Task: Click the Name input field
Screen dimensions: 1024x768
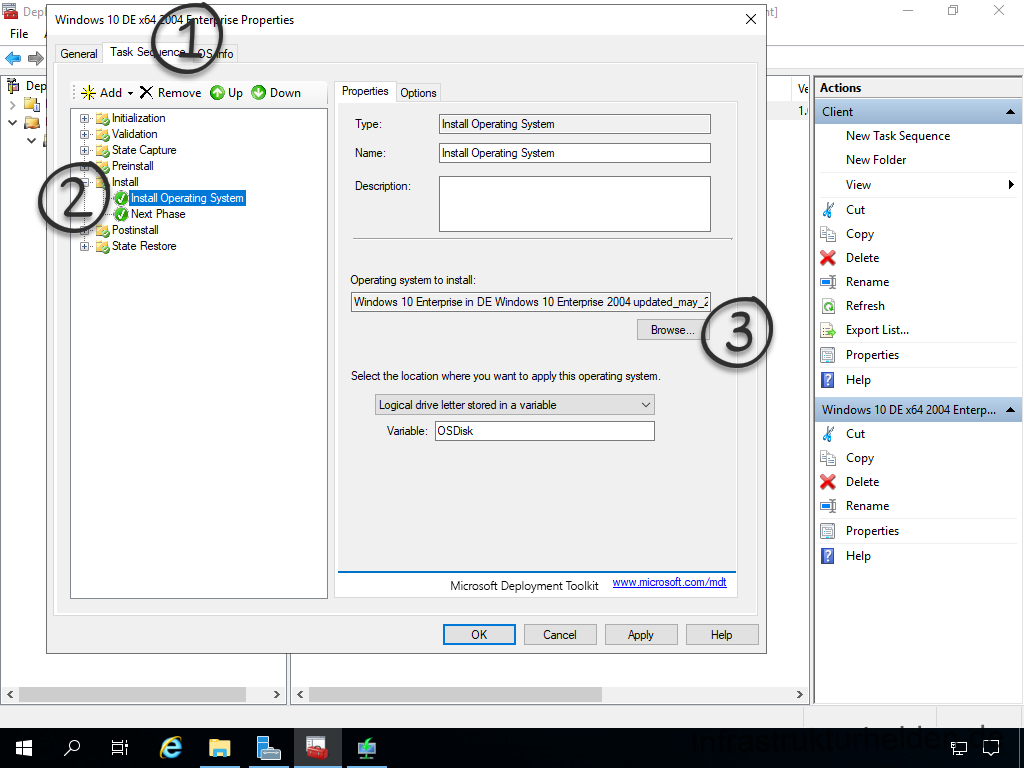Action: click(575, 153)
